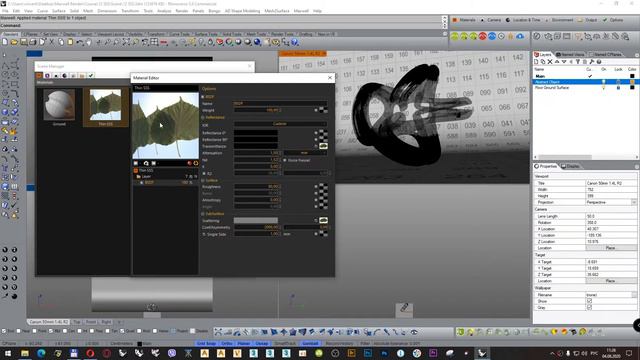Click the Reflectance 0° black color swatch
Screen dimensions: 640x360
click(x=256, y=133)
